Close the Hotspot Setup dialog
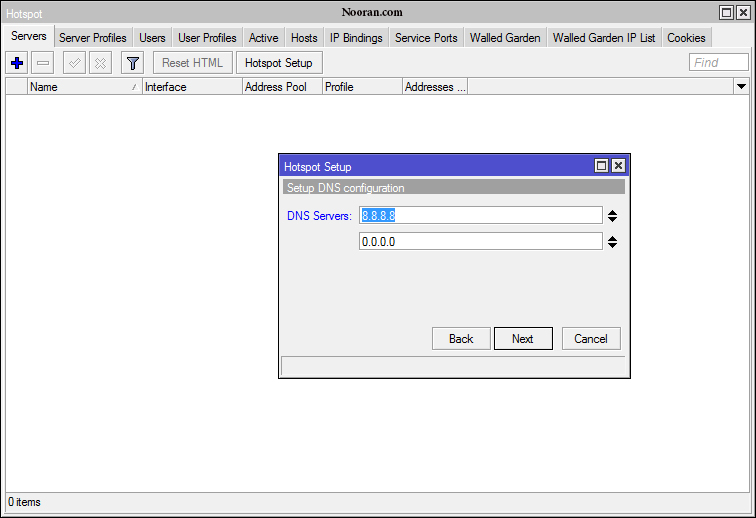The height and width of the screenshot is (518, 756). (x=618, y=166)
